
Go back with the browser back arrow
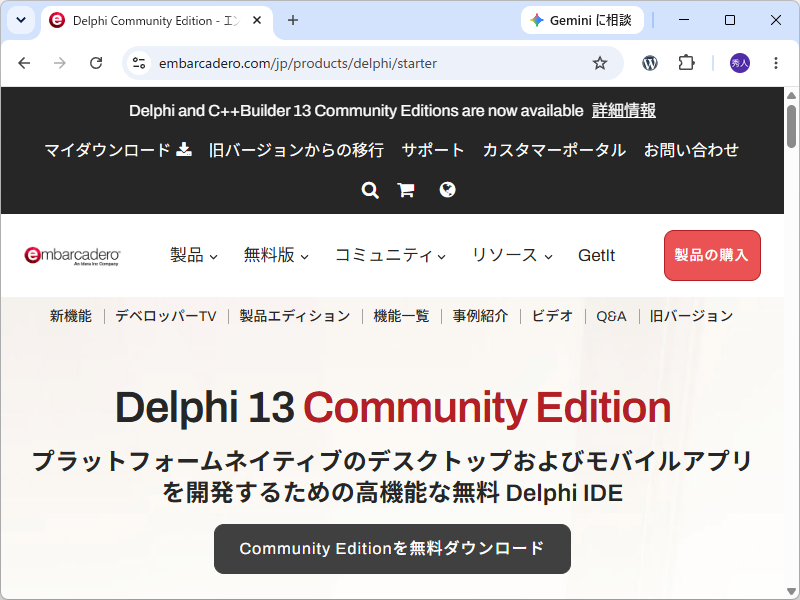[x=24, y=63]
